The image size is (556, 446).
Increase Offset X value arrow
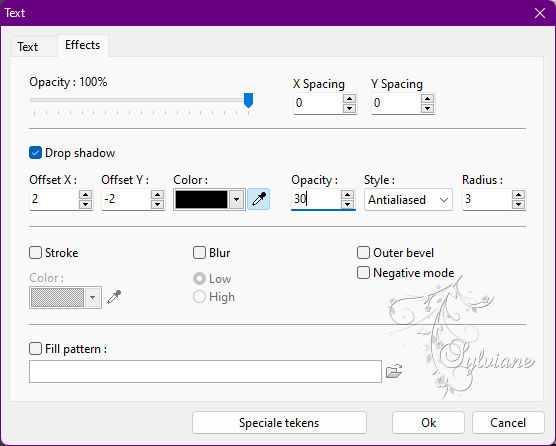click(x=85, y=195)
